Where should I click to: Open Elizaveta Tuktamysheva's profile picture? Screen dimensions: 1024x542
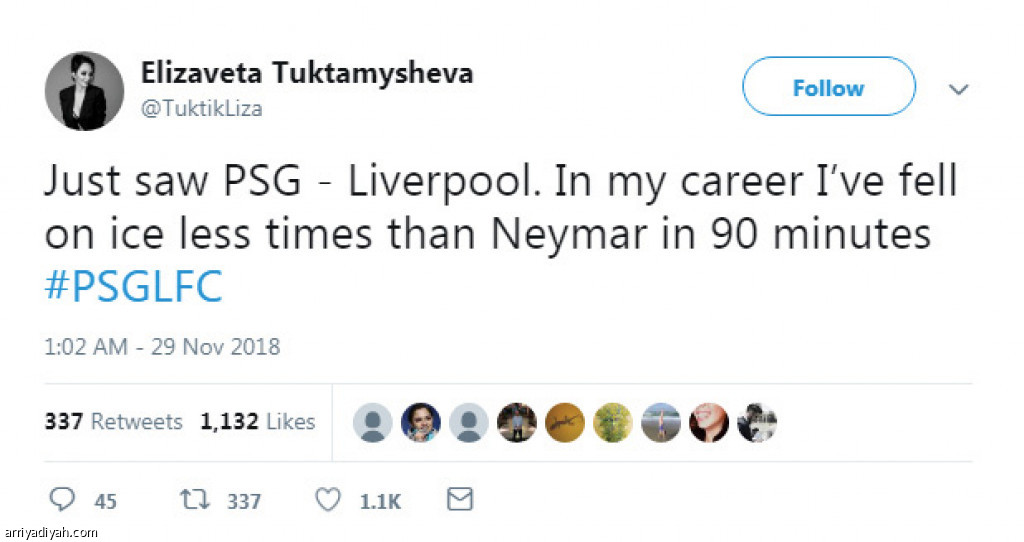pyautogui.click(x=84, y=91)
